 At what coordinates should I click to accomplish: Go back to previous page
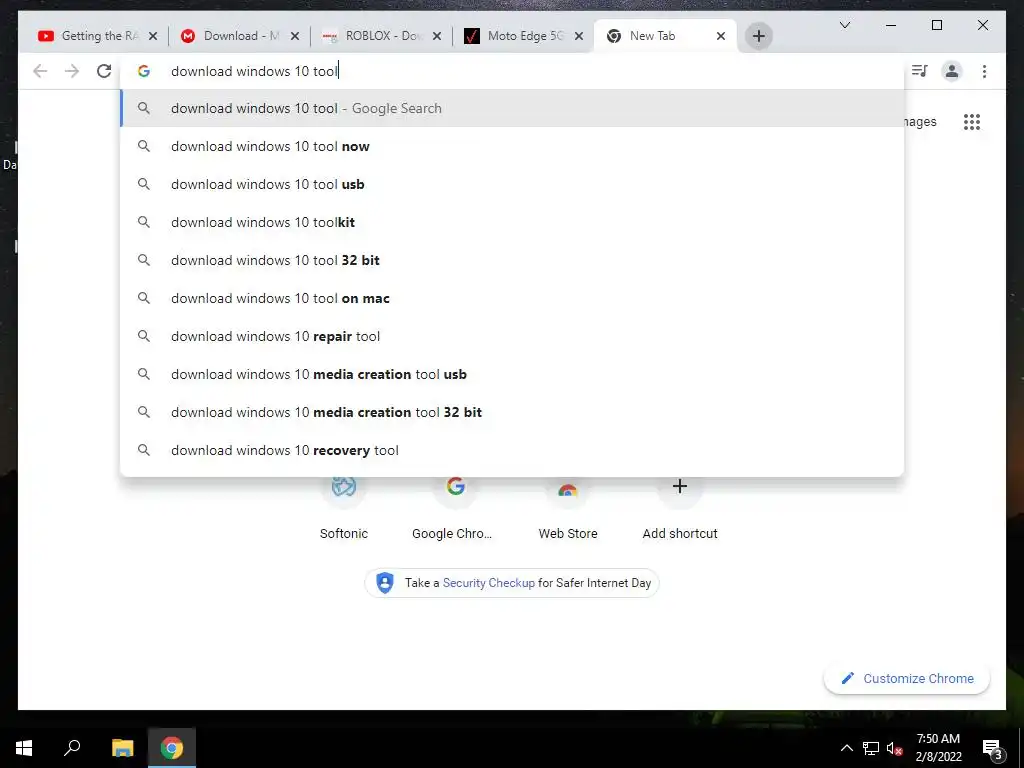point(40,71)
